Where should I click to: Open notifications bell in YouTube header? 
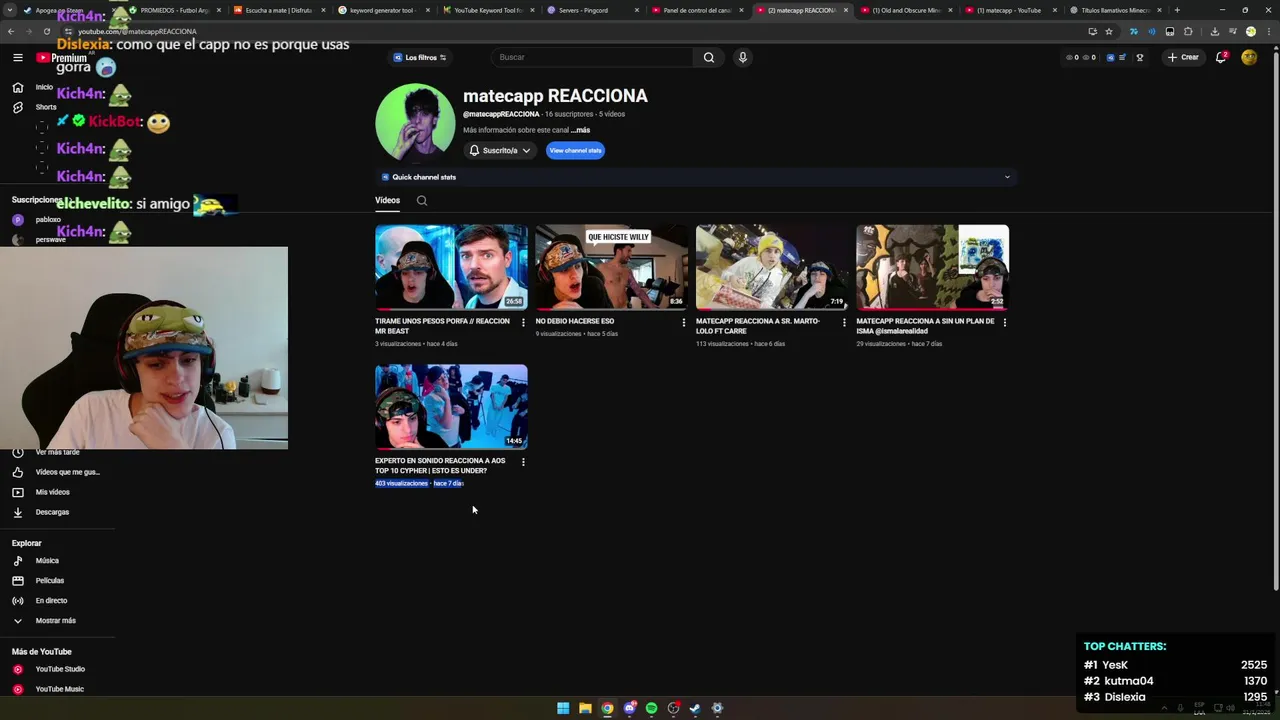pyautogui.click(x=1221, y=57)
